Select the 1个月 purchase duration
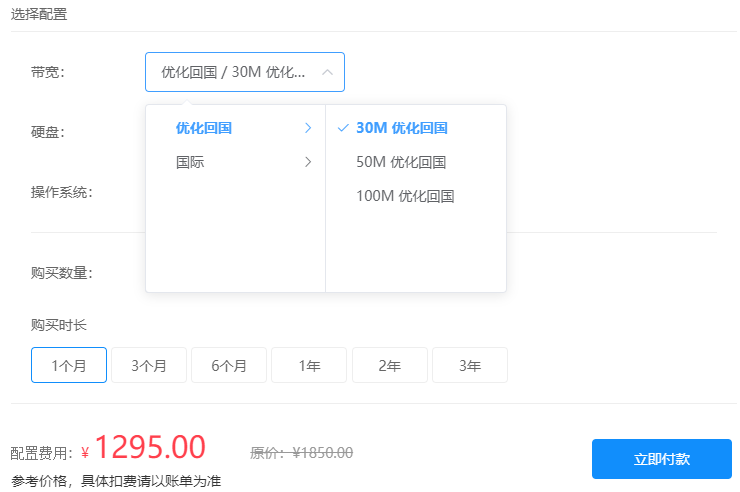The image size is (740, 492). tap(69, 365)
